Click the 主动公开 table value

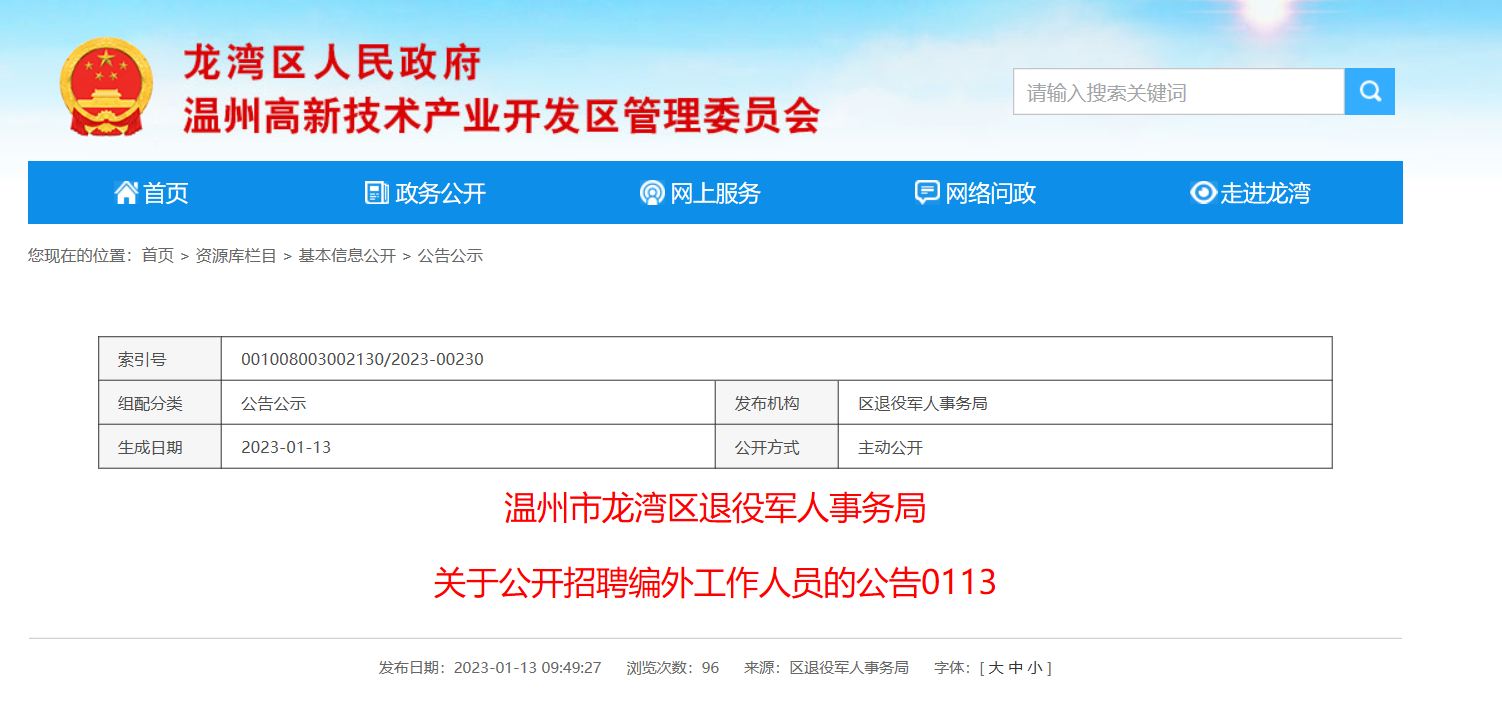[x=890, y=447]
